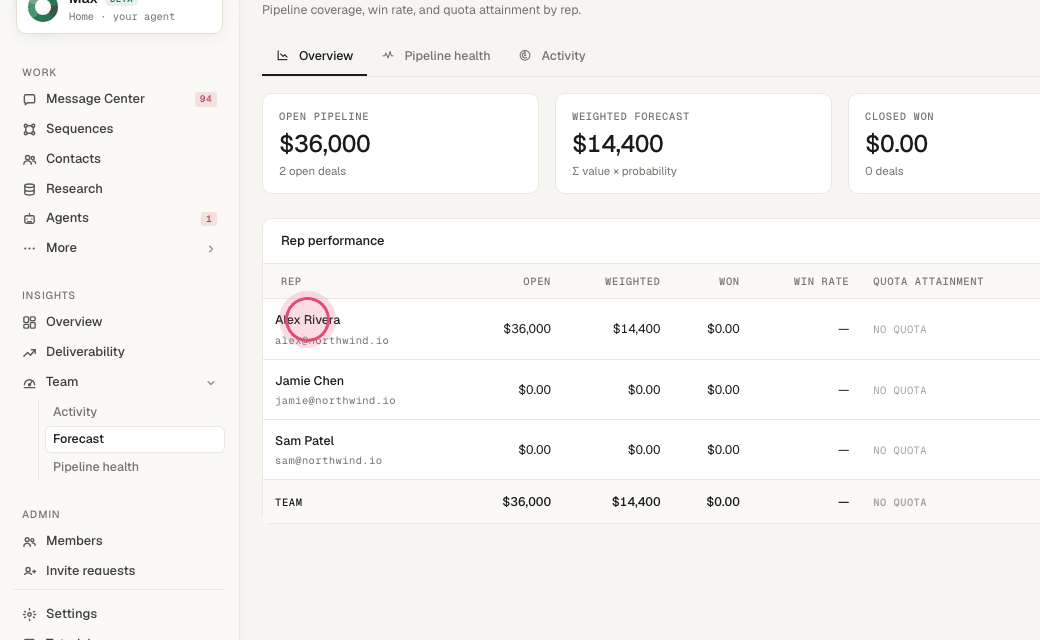Viewport: 1040px width, 640px height.
Task: Click the circular icon on Activity tab
Action: click(x=525, y=56)
